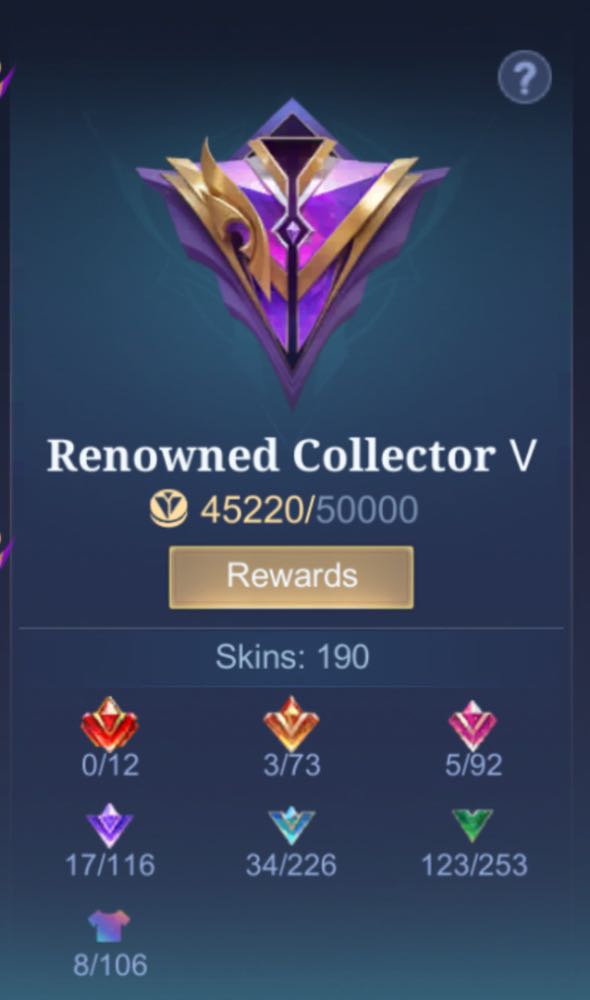Click the Renowned Collector V title
Screen dimensions: 590x1000
[x=292, y=455]
